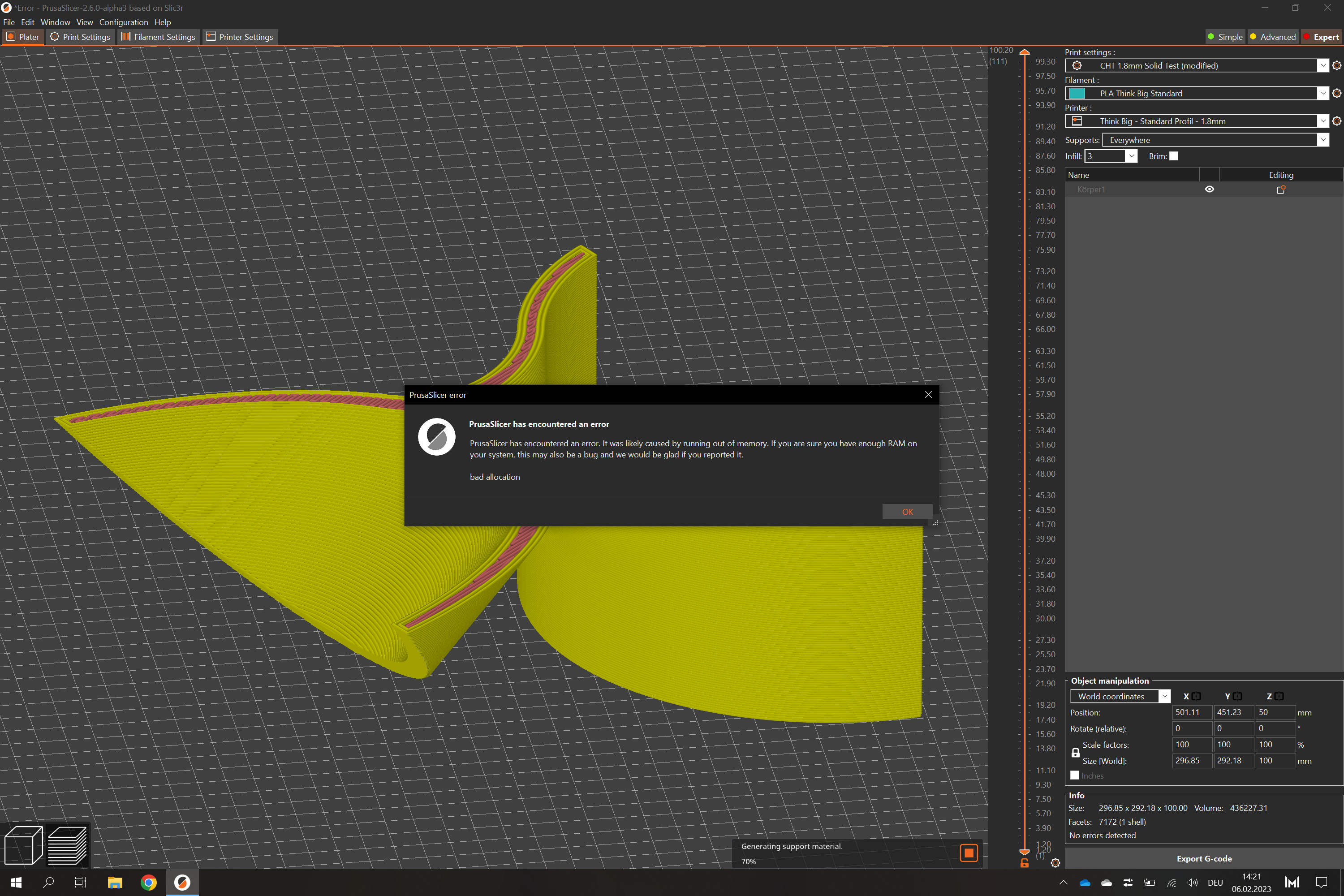1344x896 pixels.
Task: Switch to the Filament Settings tab
Action: [x=158, y=37]
